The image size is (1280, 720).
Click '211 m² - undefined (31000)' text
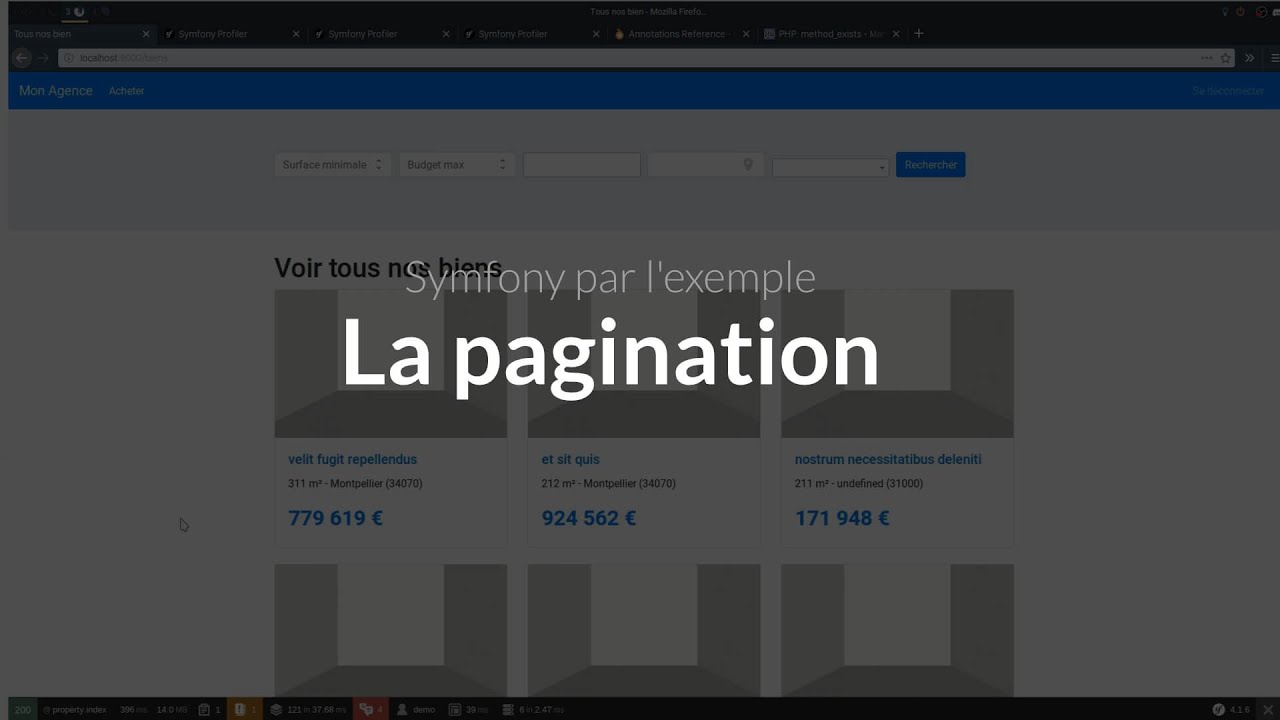(859, 484)
